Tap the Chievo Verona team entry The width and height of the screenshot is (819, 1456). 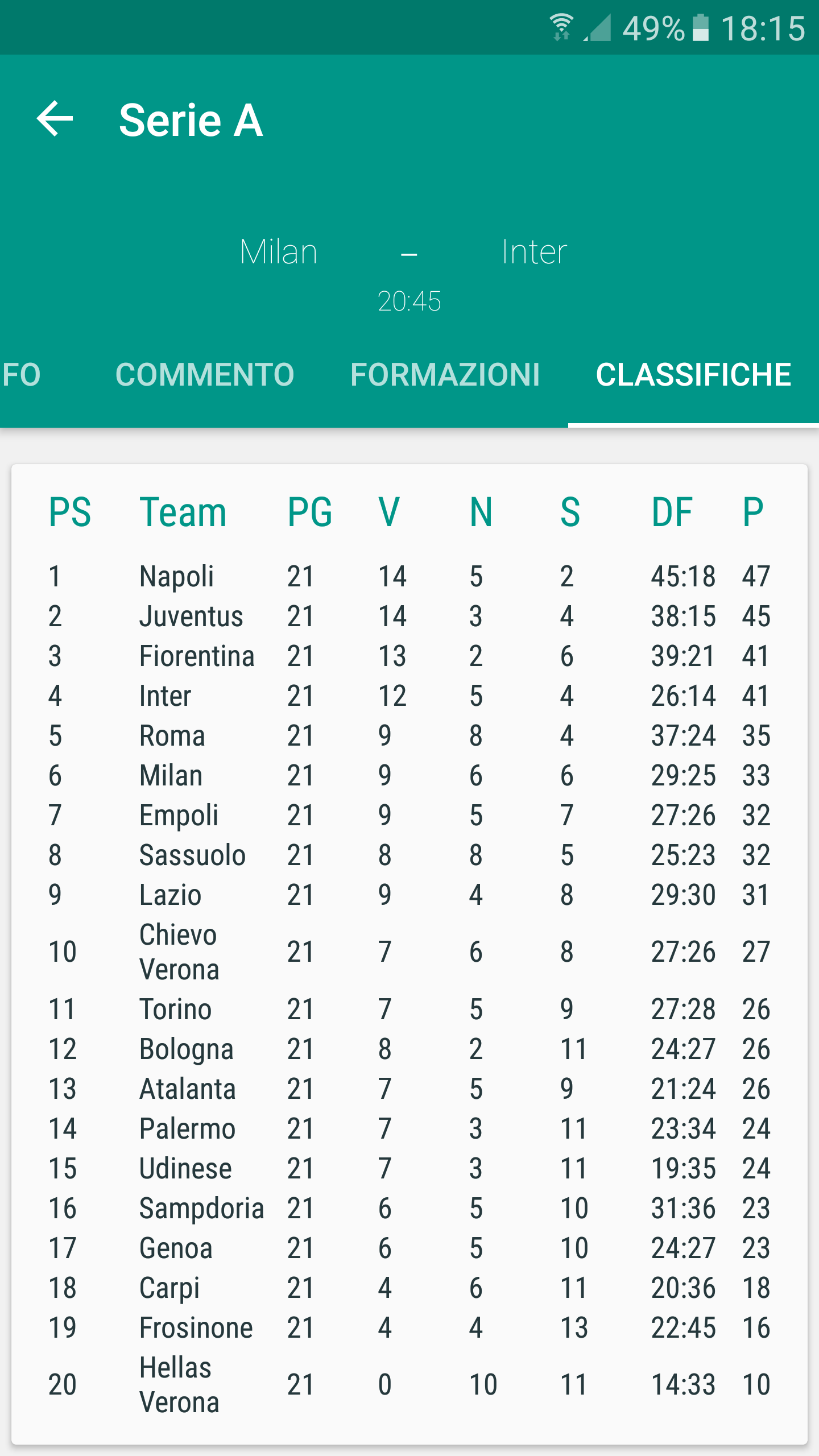(179, 952)
